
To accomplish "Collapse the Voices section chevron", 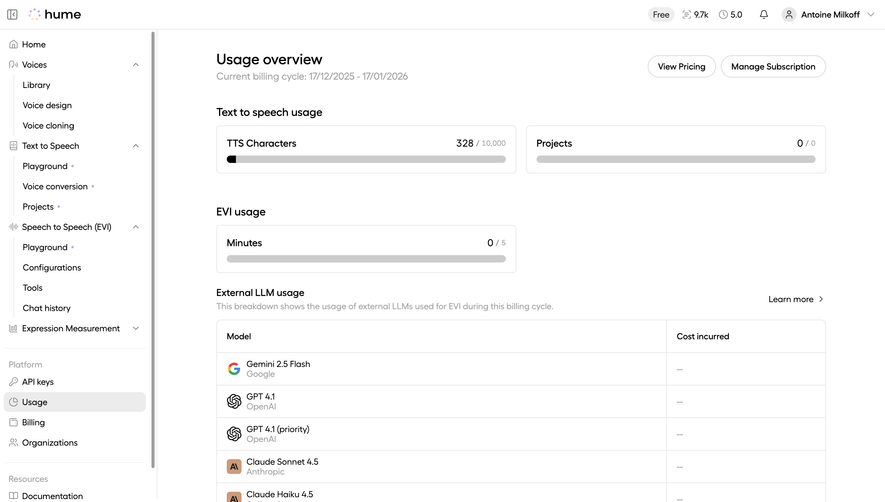I will [x=135, y=64].
